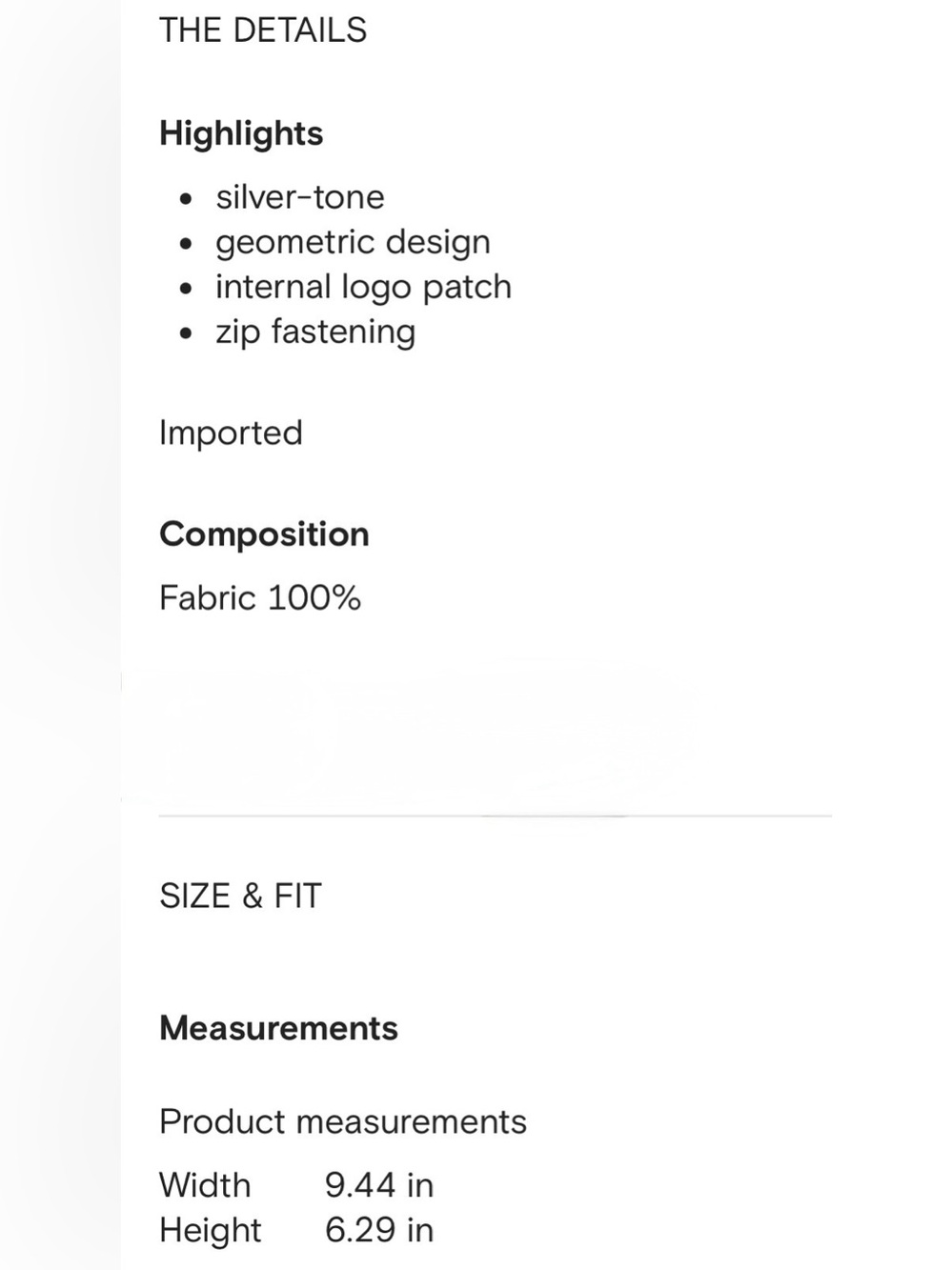Click the Product measurements label
This screenshot has height=1270, width=952.
pyautogui.click(x=343, y=1121)
